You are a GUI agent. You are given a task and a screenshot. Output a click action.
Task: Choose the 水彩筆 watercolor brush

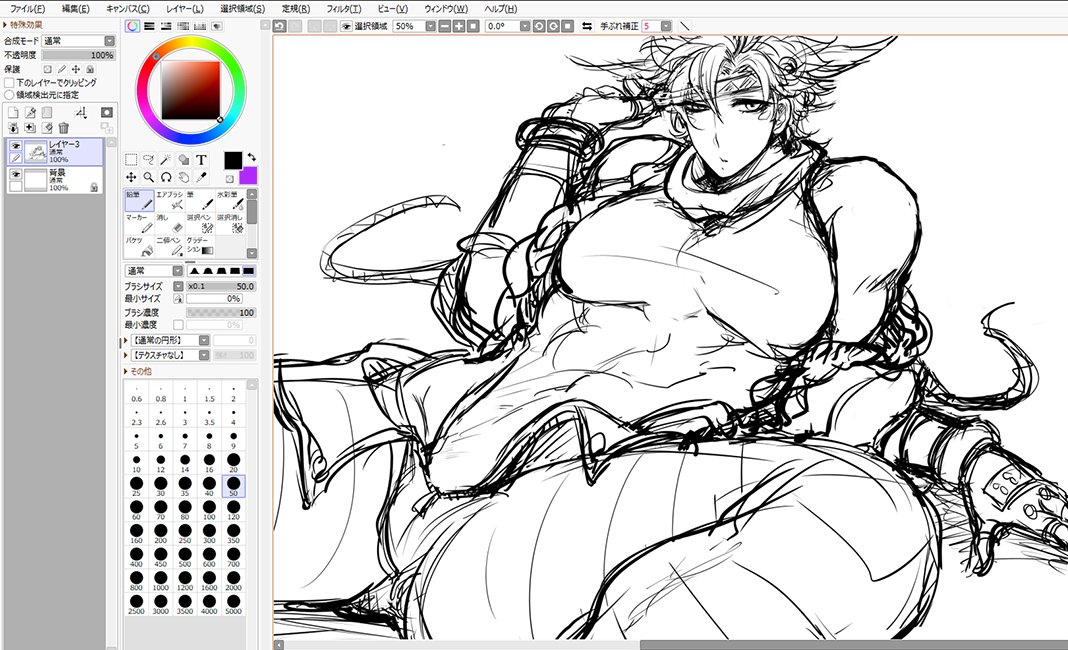[x=230, y=200]
